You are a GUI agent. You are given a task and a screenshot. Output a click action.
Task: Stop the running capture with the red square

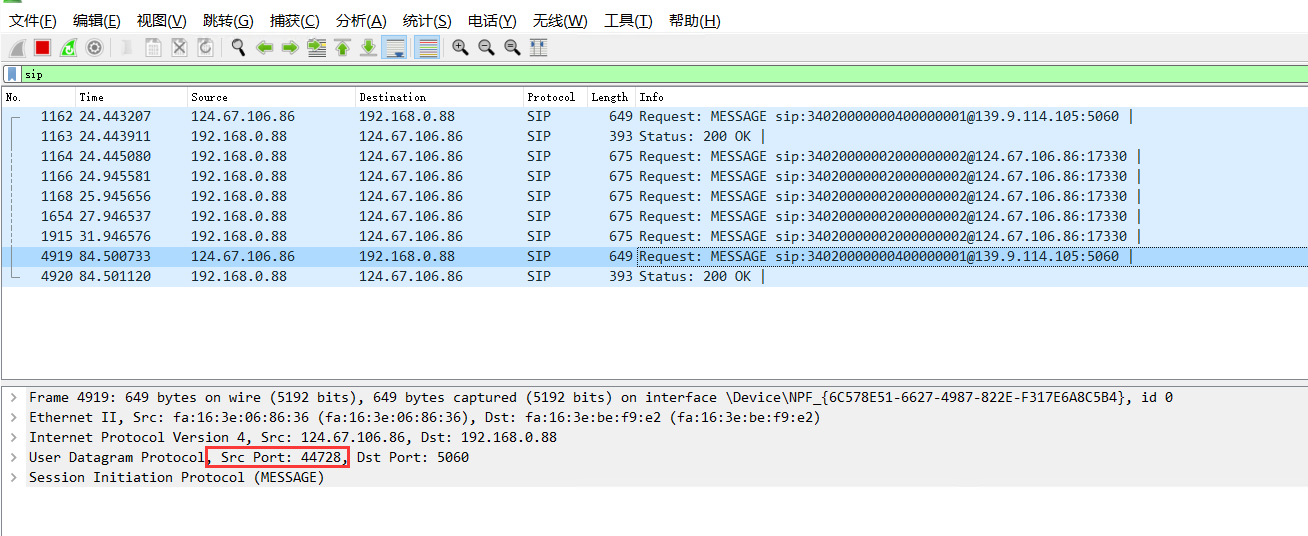pos(43,47)
